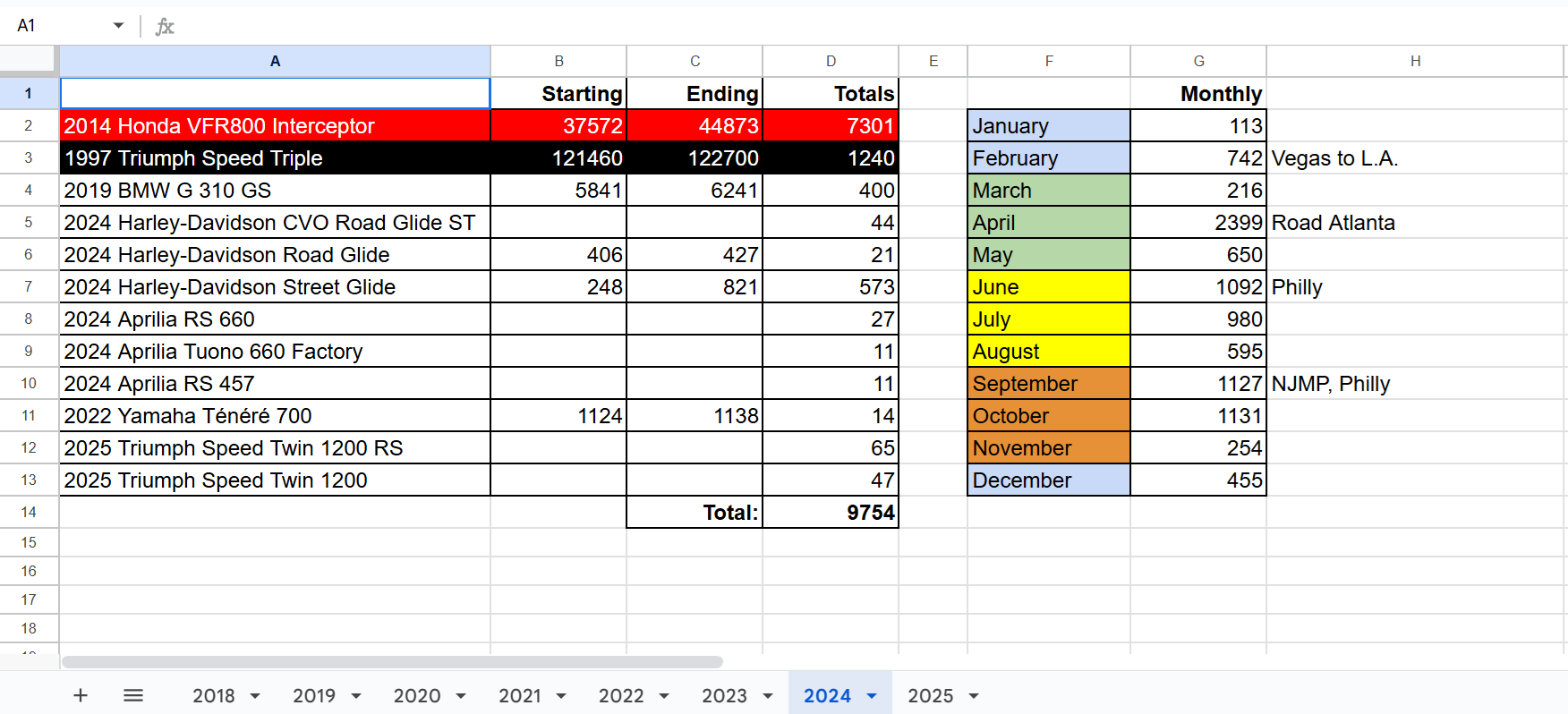Image resolution: width=1568 pixels, height=714 pixels.
Task: Switch to the 2023 sheet tab
Action: tap(724, 696)
